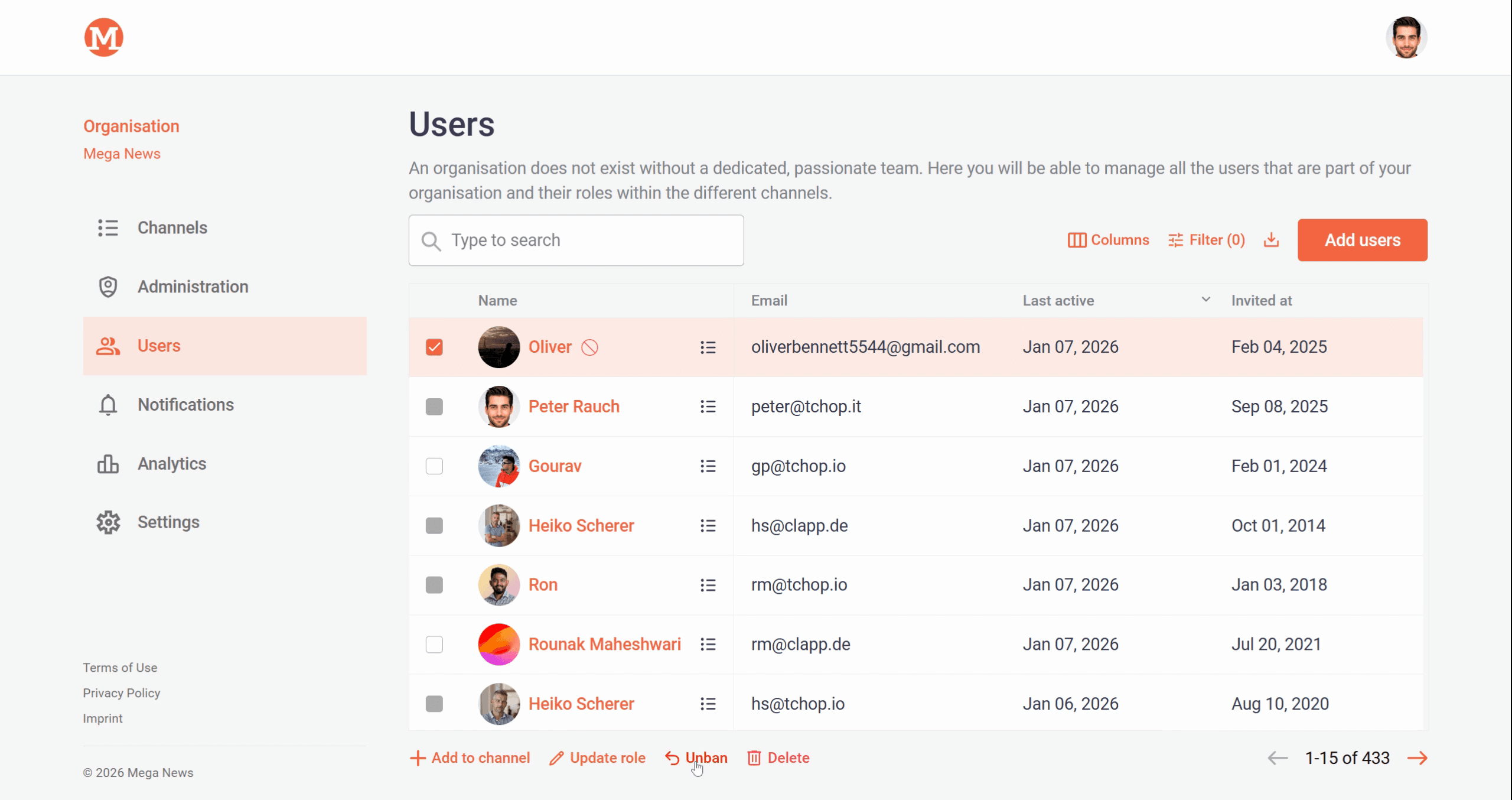Open channel list icon for Gourav

708,466
